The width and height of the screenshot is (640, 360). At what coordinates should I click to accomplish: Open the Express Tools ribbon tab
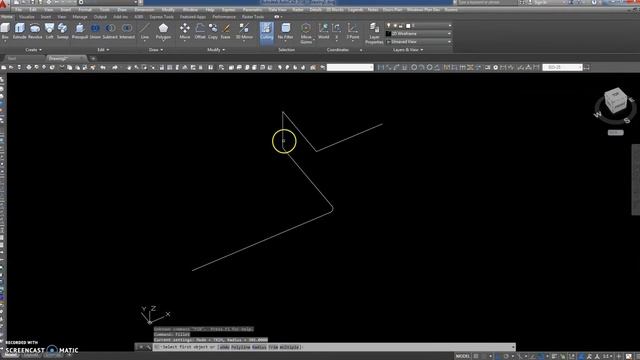(161, 17)
